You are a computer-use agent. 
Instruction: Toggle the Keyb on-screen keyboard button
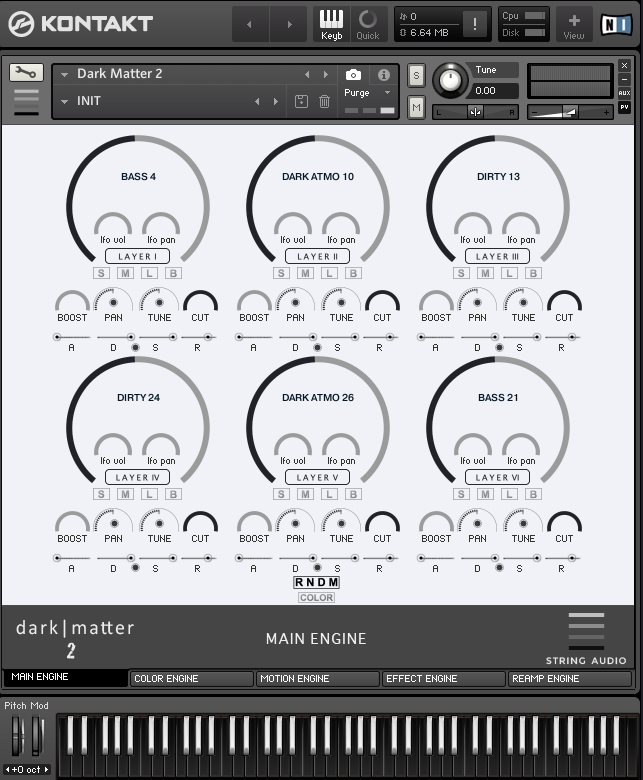tap(331, 24)
